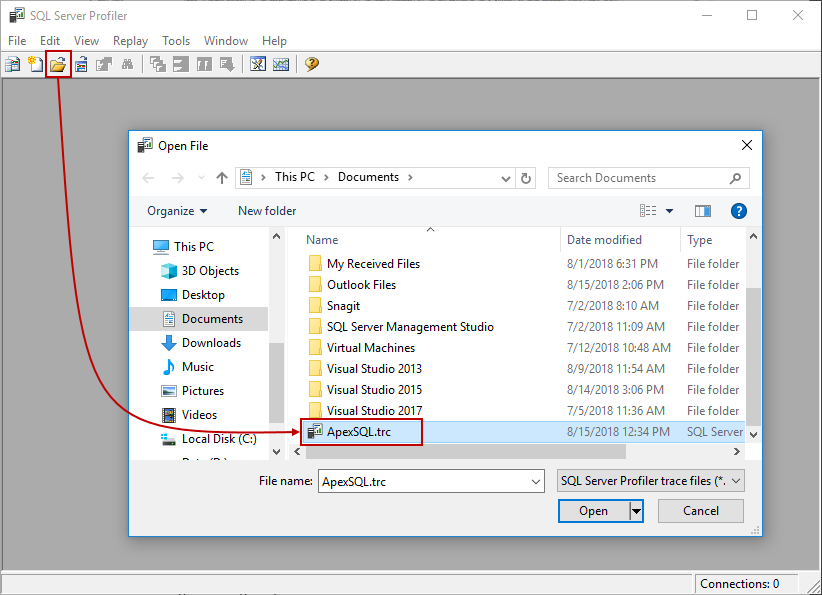The height and width of the screenshot is (595, 822).
Task: Launch Performance Monitor graph icon
Action: tap(281, 64)
